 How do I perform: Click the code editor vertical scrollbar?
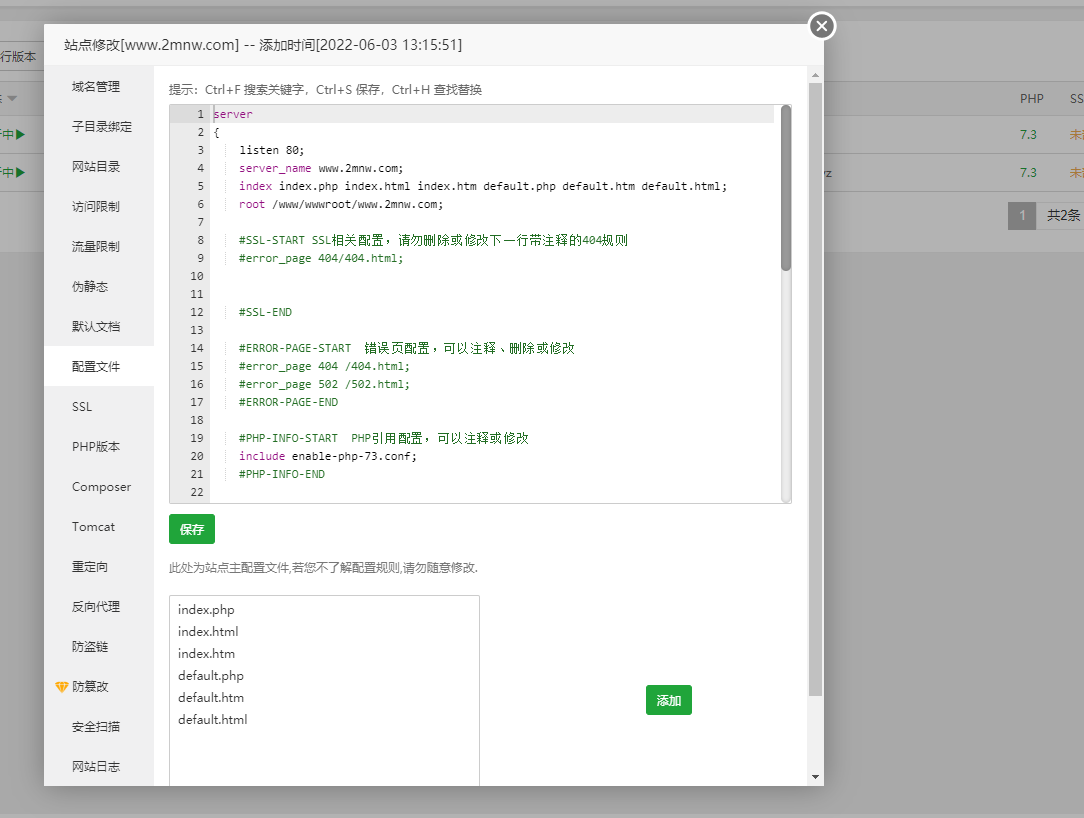point(785,187)
